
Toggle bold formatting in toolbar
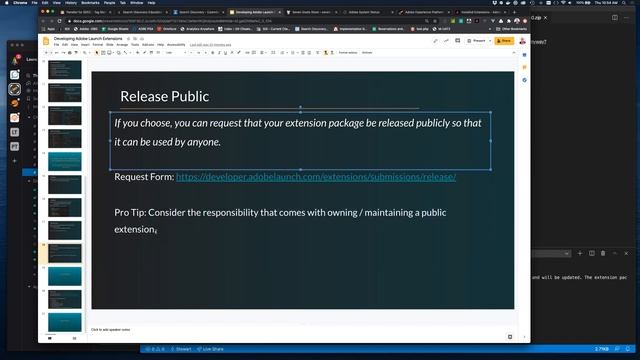pyautogui.click(x=213, y=53)
